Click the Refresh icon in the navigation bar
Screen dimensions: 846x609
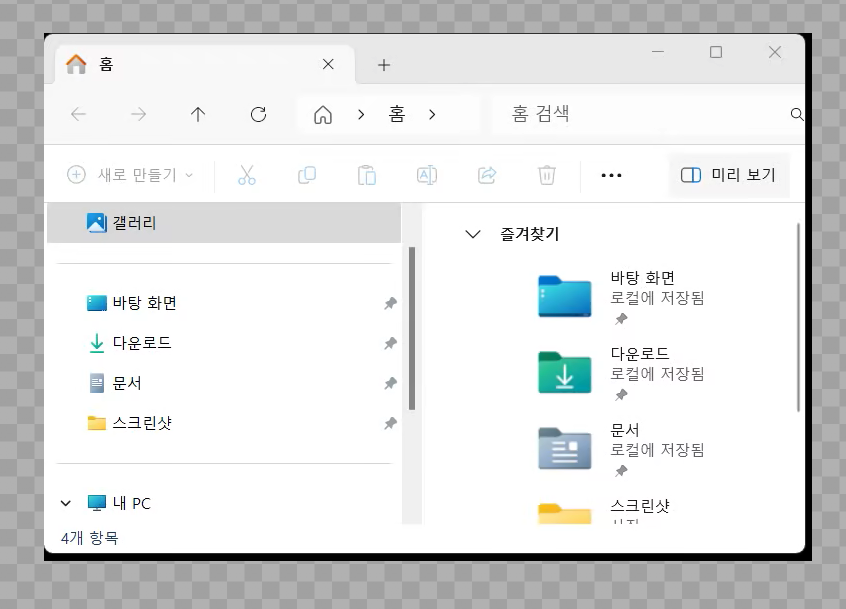click(x=258, y=114)
